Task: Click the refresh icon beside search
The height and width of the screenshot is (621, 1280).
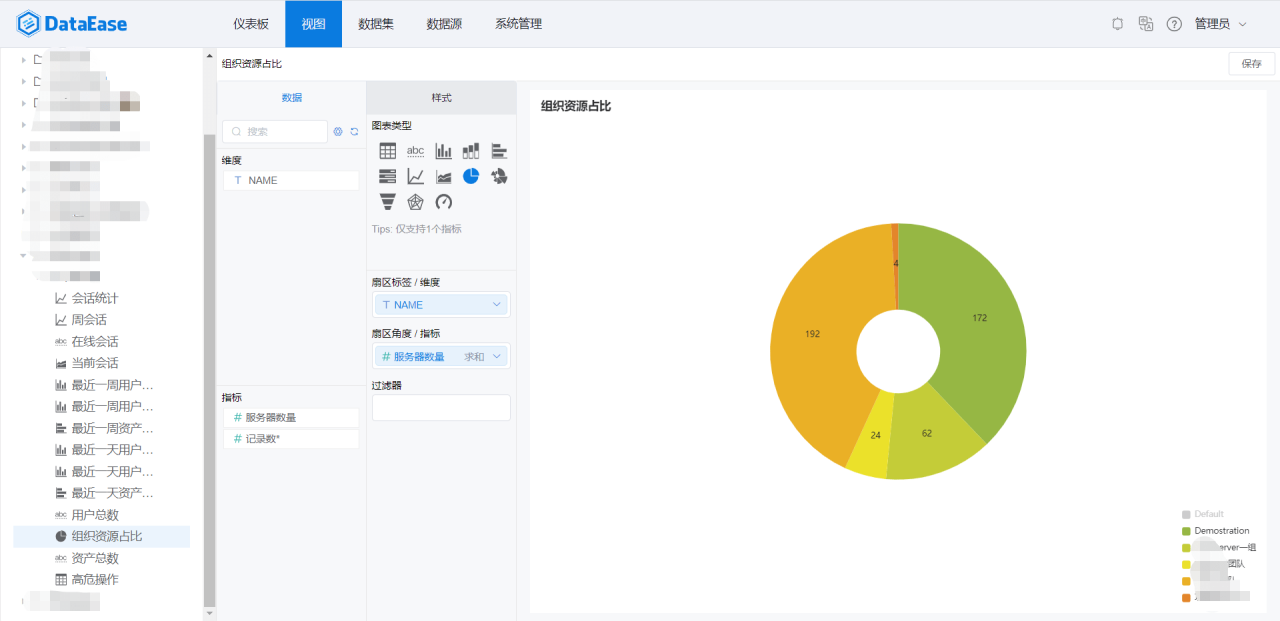Action: click(354, 132)
